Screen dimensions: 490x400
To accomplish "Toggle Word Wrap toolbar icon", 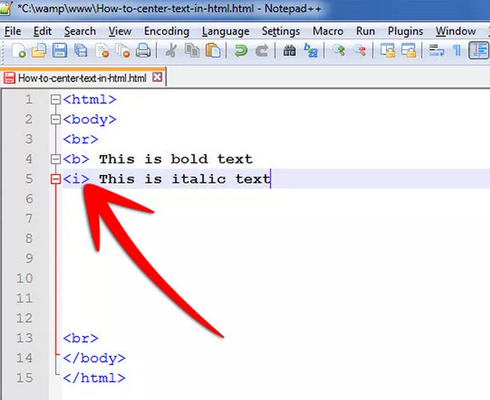I will [x=436, y=51].
